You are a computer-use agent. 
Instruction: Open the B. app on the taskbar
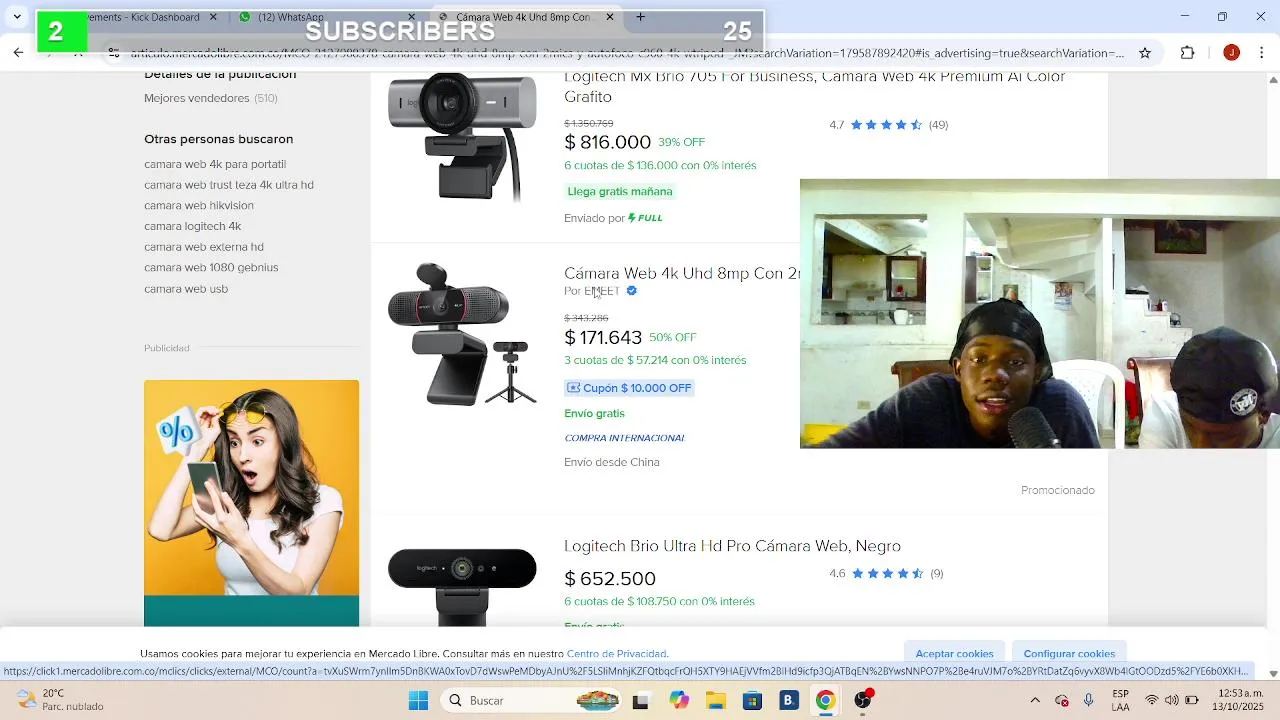point(789,700)
